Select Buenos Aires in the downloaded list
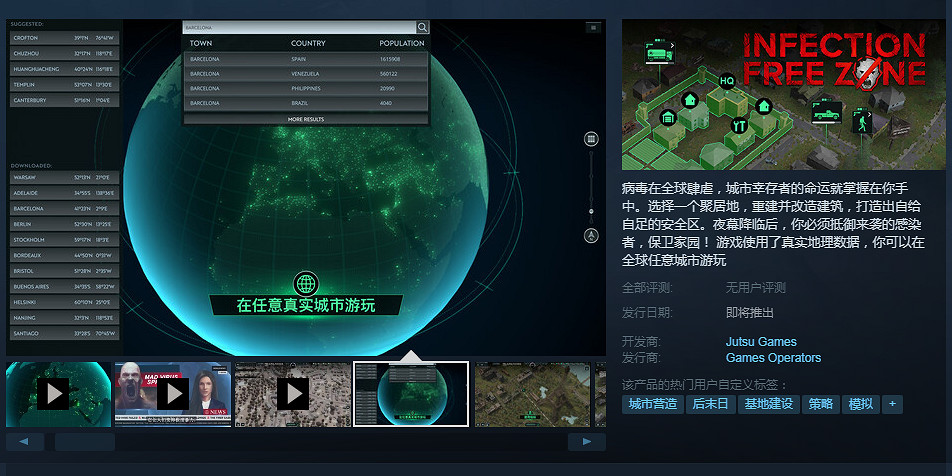 [64, 287]
